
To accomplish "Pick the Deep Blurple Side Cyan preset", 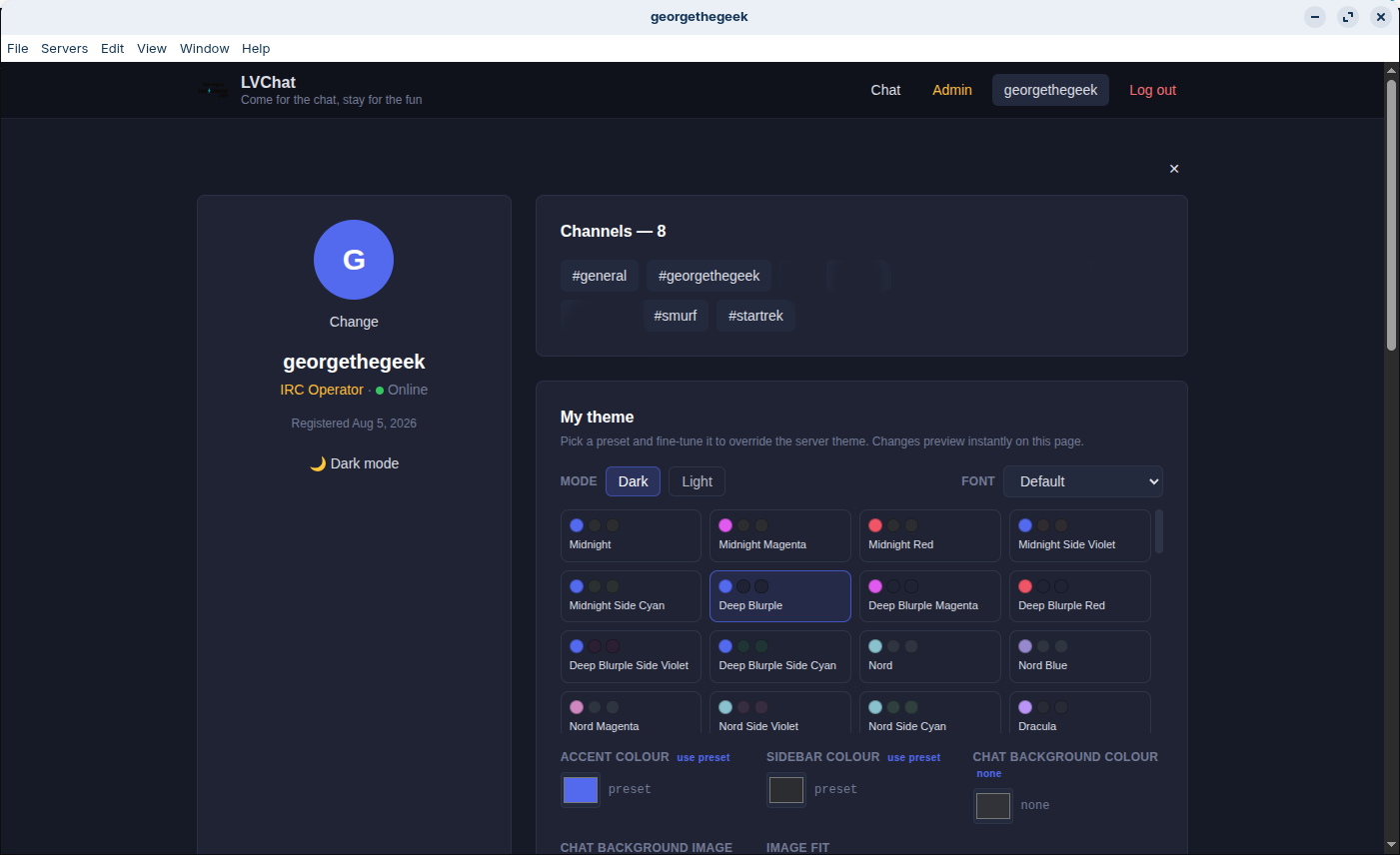I will pos(780,656).
